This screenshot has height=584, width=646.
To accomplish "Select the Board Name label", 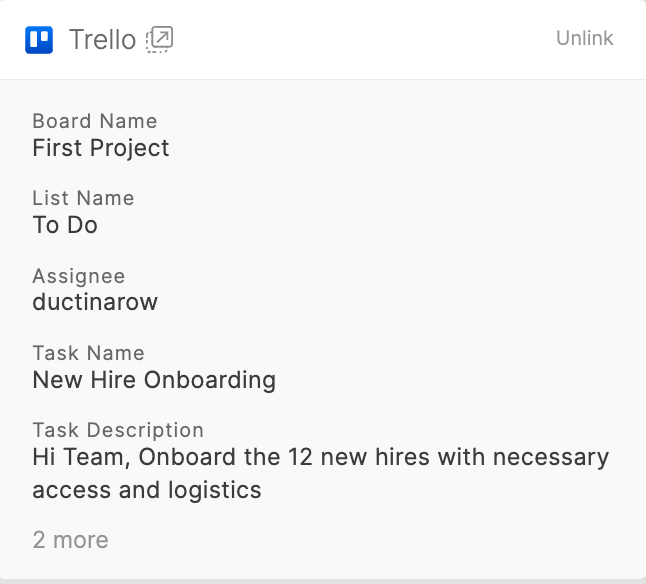I will click(x=95, y=121).
